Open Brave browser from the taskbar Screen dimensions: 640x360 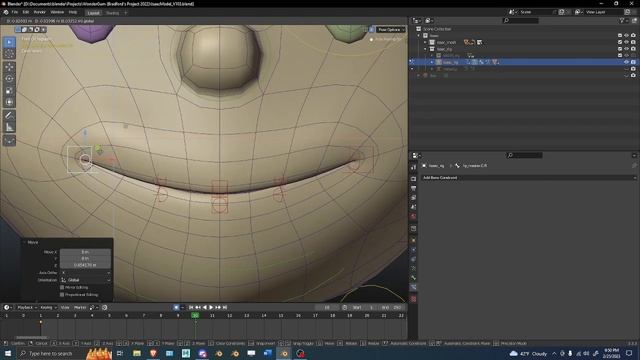(153, 353)
